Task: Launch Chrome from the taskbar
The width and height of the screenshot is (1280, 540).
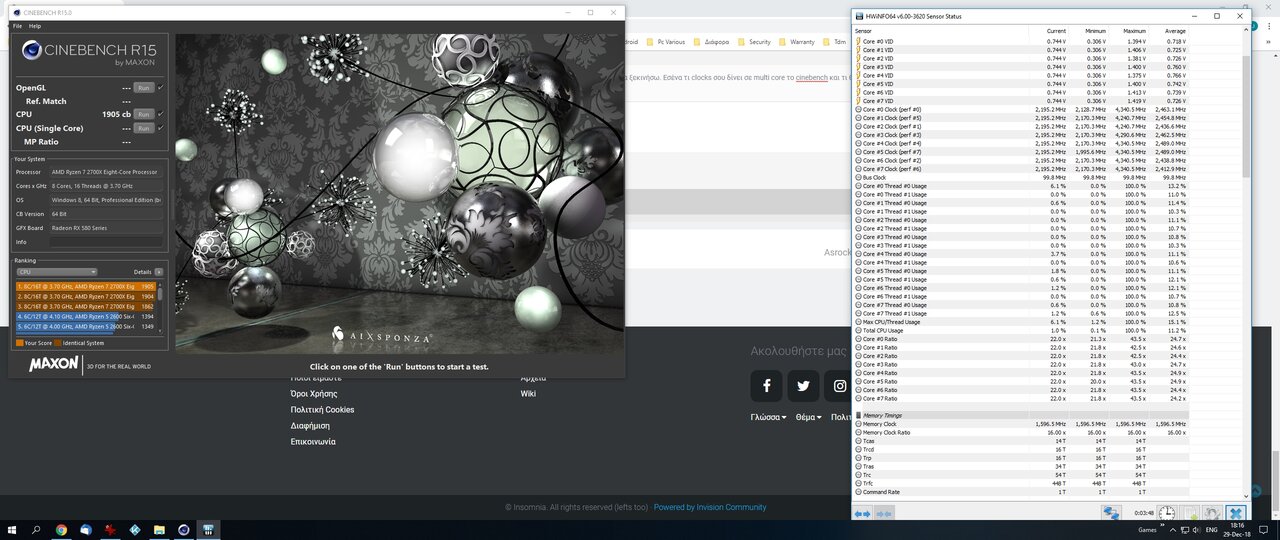Action: [61, 529]
